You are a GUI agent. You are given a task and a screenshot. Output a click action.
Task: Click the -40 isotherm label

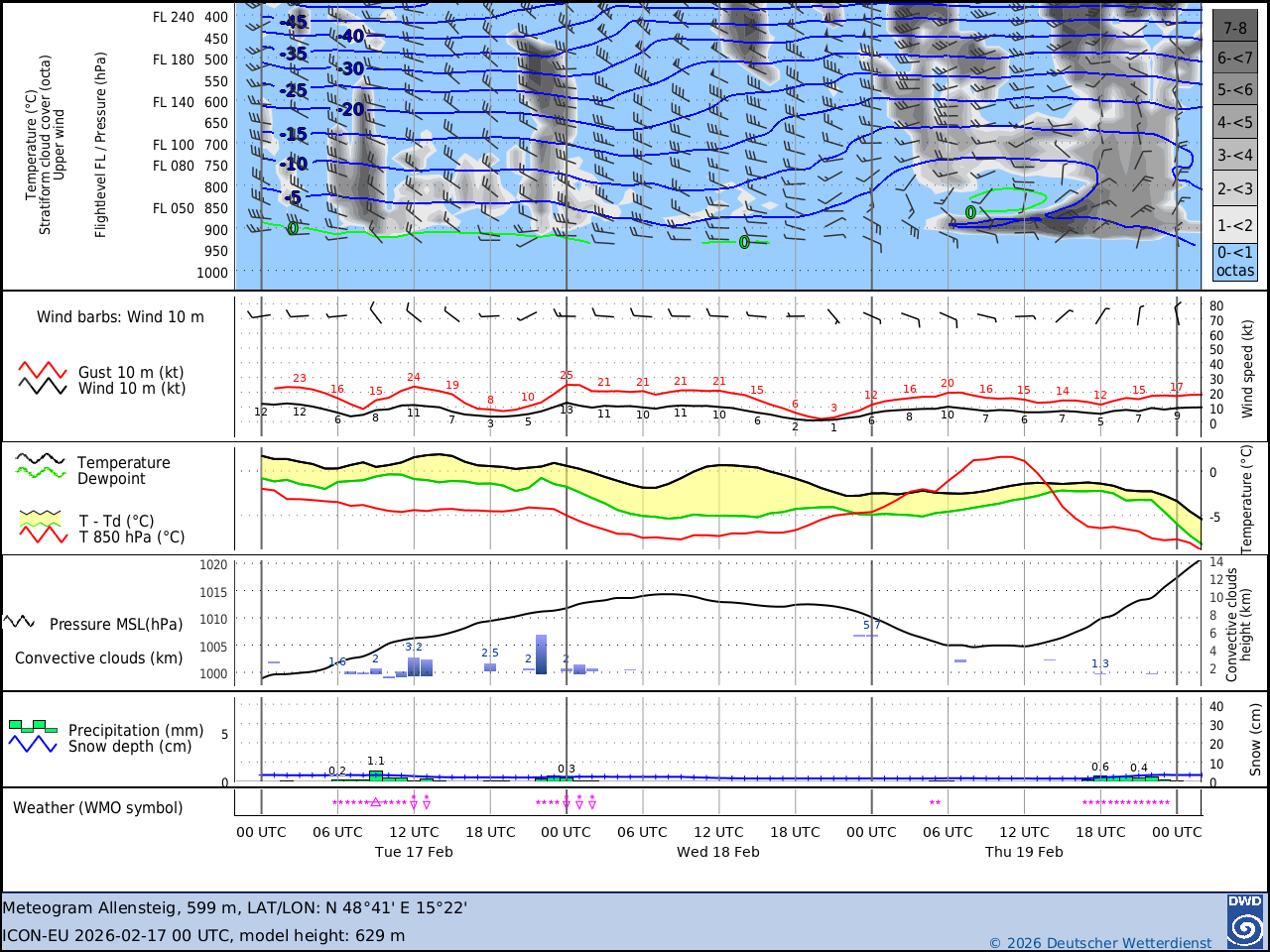tap(350, 37)
